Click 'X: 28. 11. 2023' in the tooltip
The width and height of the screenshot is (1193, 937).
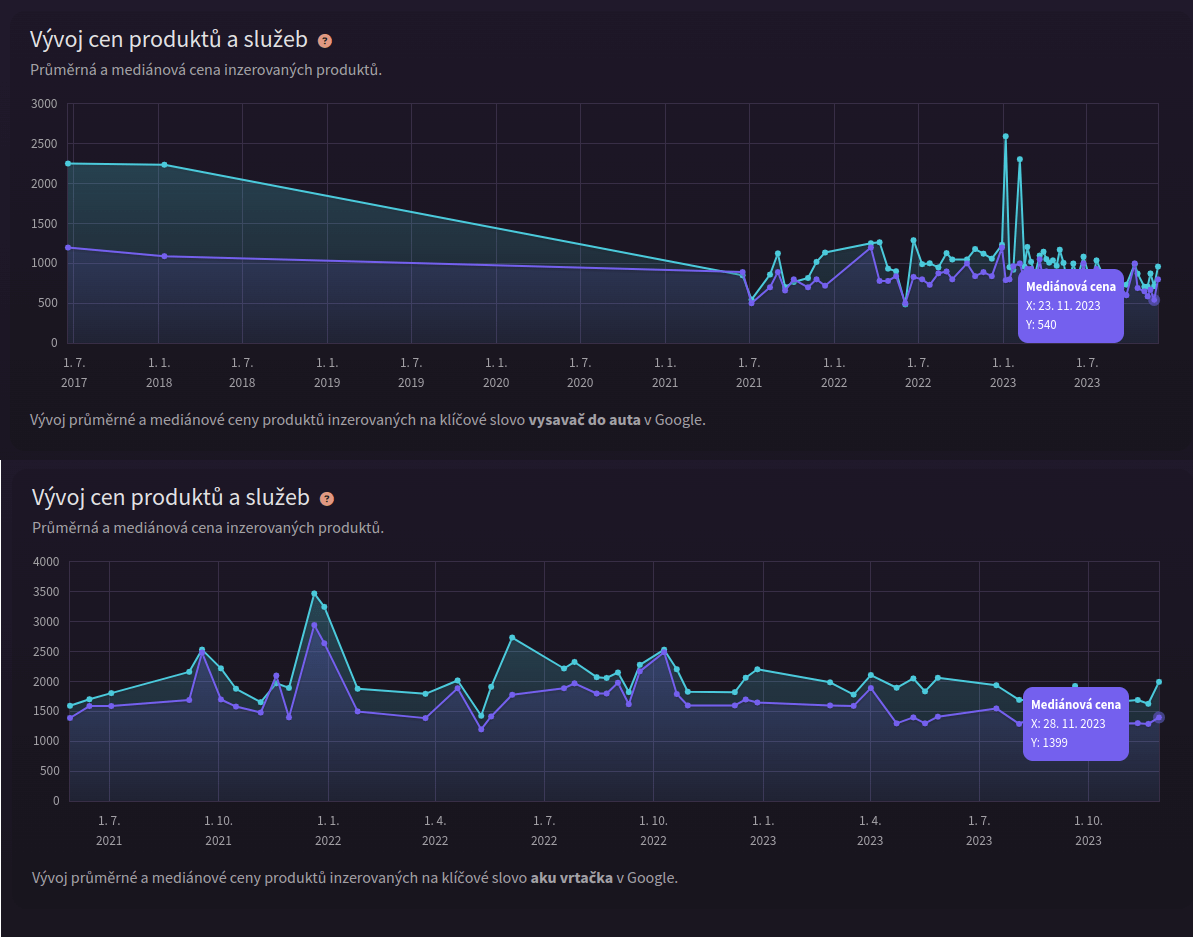click(x=1068, y=723)
